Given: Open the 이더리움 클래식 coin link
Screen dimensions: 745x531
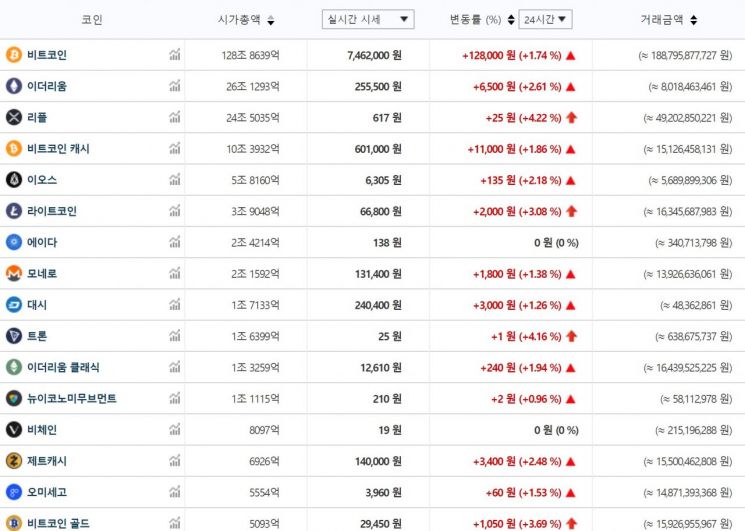Looking at the screenshot, I should [x=63, y=367].
